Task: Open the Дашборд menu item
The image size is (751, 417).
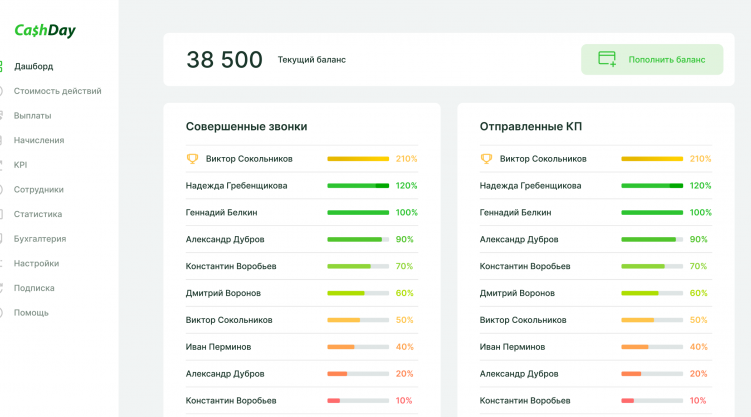Action: pyautogui.click(x=33, y=66)
